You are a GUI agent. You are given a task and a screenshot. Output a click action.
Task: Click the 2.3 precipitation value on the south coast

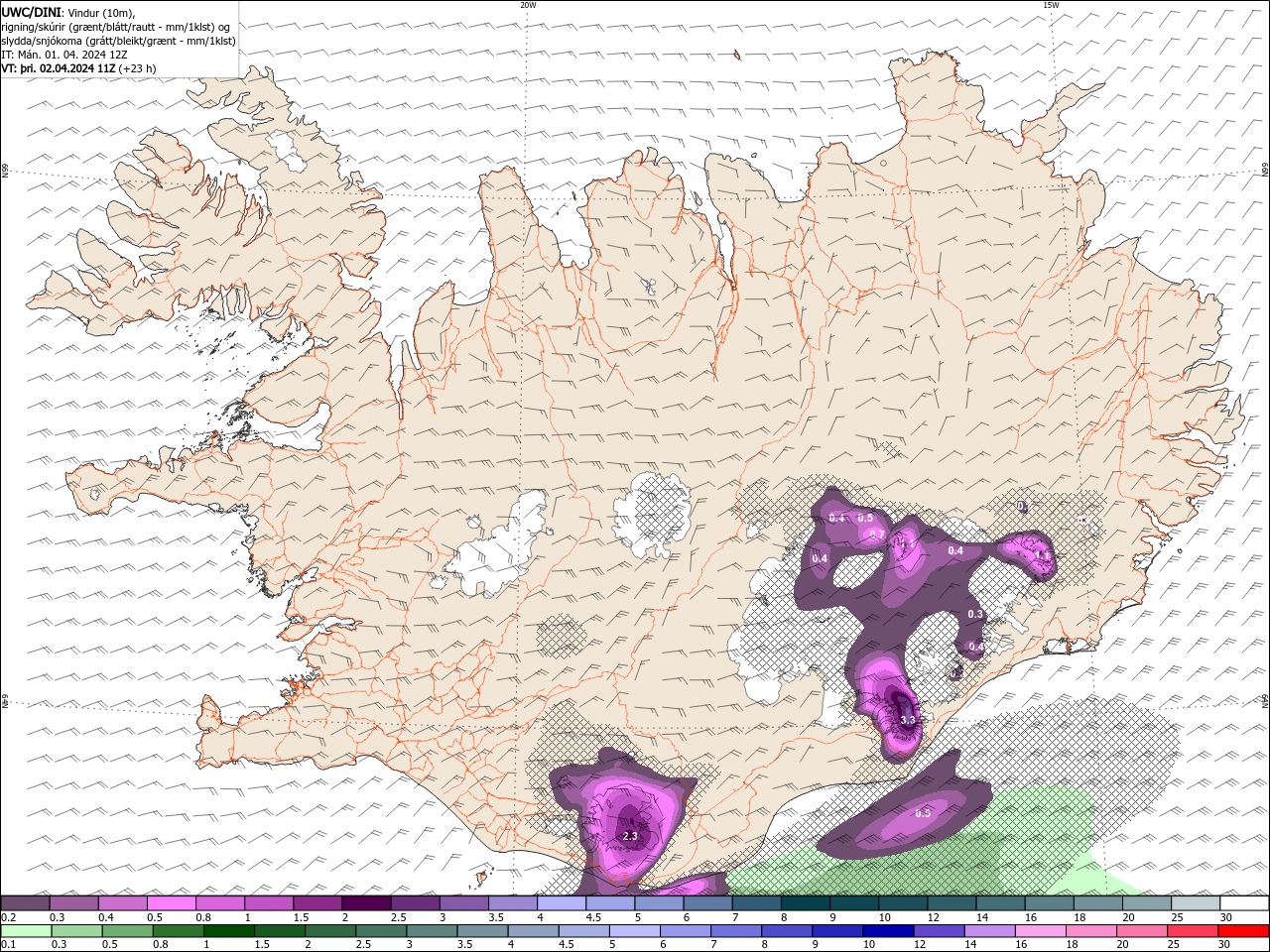(x=630, y=837)
